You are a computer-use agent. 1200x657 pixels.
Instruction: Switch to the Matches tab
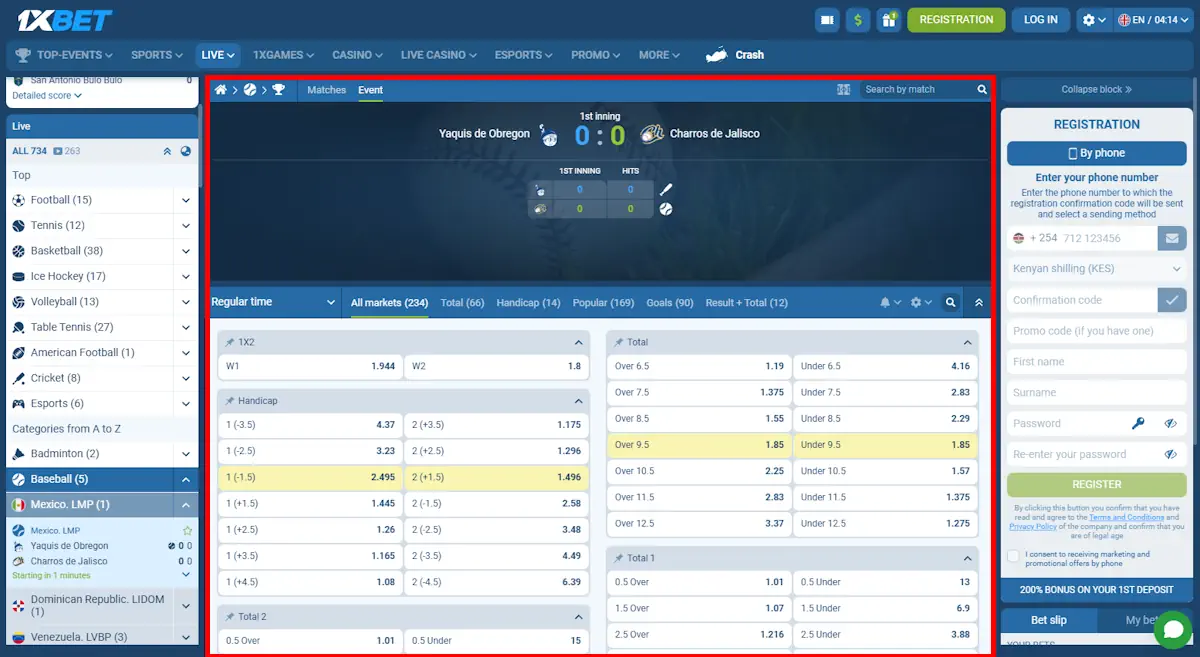click(326, 89)
